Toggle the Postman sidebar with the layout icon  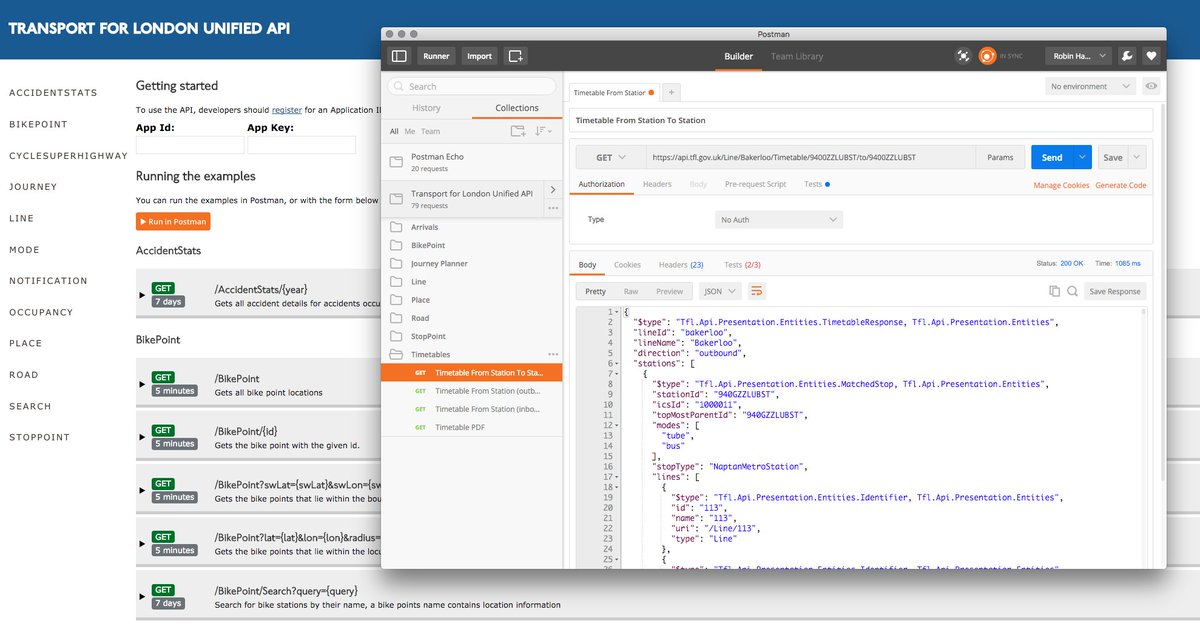point(400,56)
